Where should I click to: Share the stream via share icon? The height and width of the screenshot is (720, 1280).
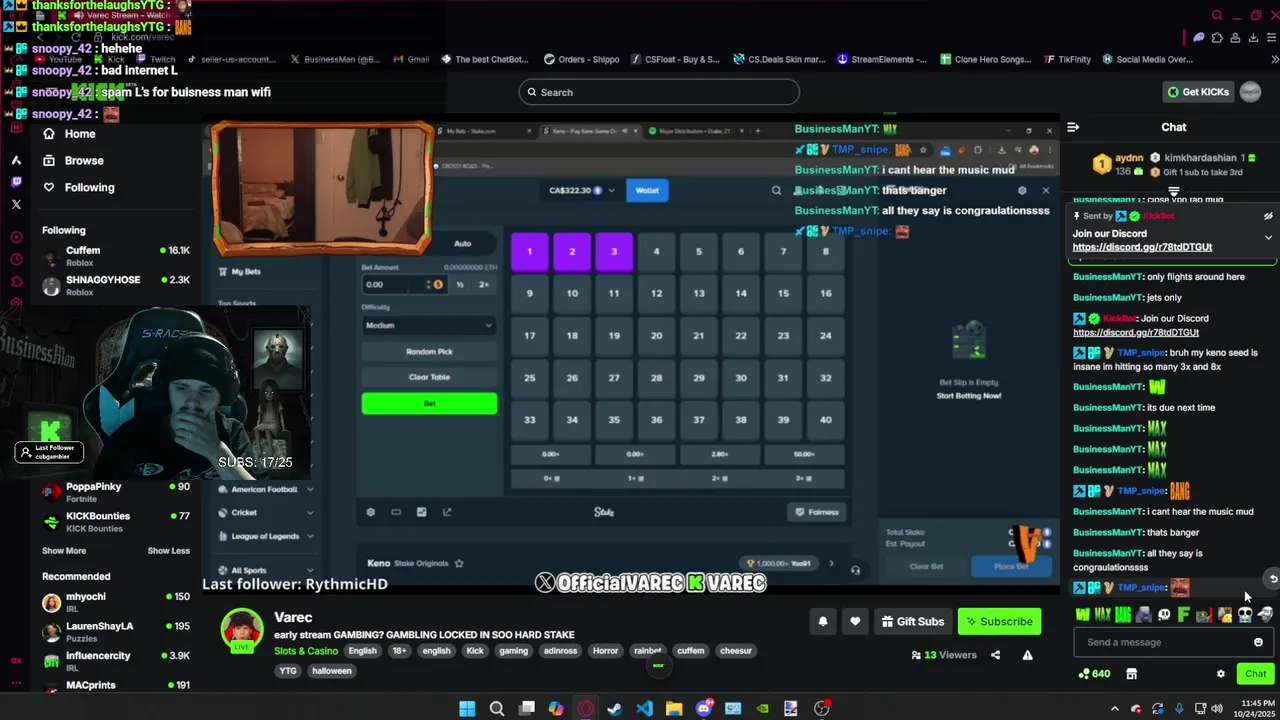995,655
